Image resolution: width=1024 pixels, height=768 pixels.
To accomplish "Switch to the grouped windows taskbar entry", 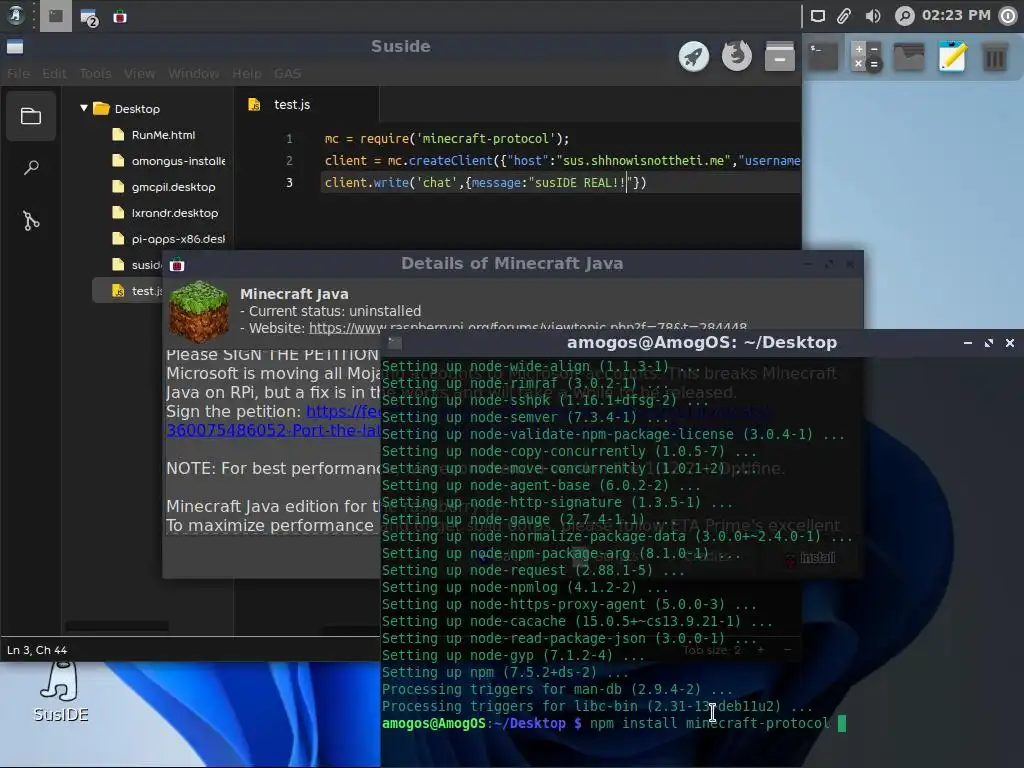I will (89, 17).
